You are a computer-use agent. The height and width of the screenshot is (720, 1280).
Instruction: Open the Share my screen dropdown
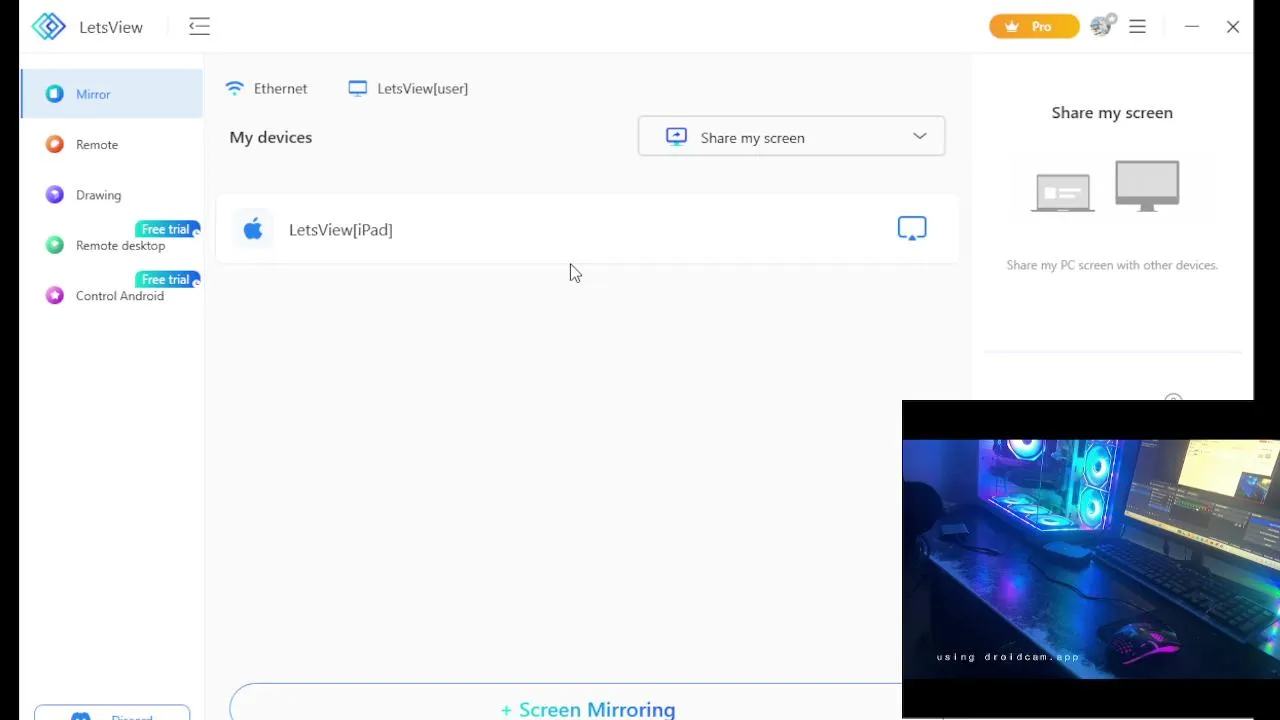point(791,137)
